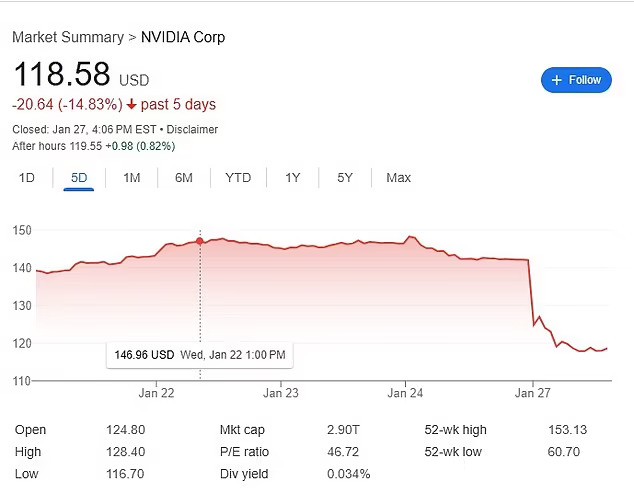
Task: Open the Disclaimer link
Action: coord(192,129)
